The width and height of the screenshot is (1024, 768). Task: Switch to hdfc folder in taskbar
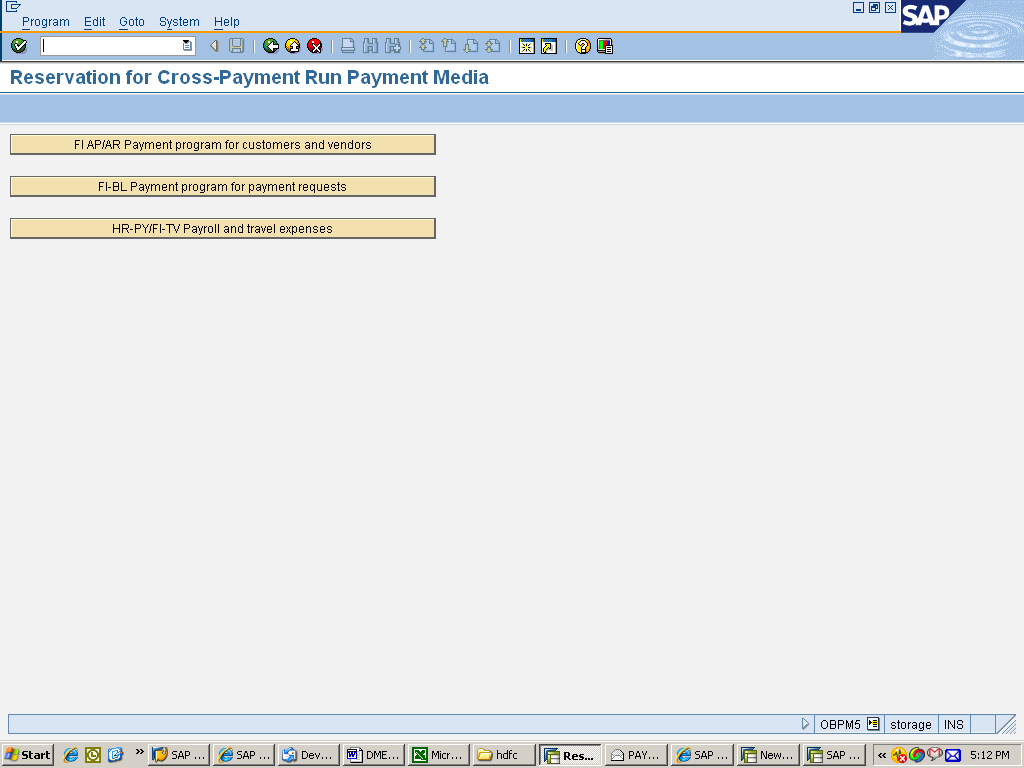(504, 755)
